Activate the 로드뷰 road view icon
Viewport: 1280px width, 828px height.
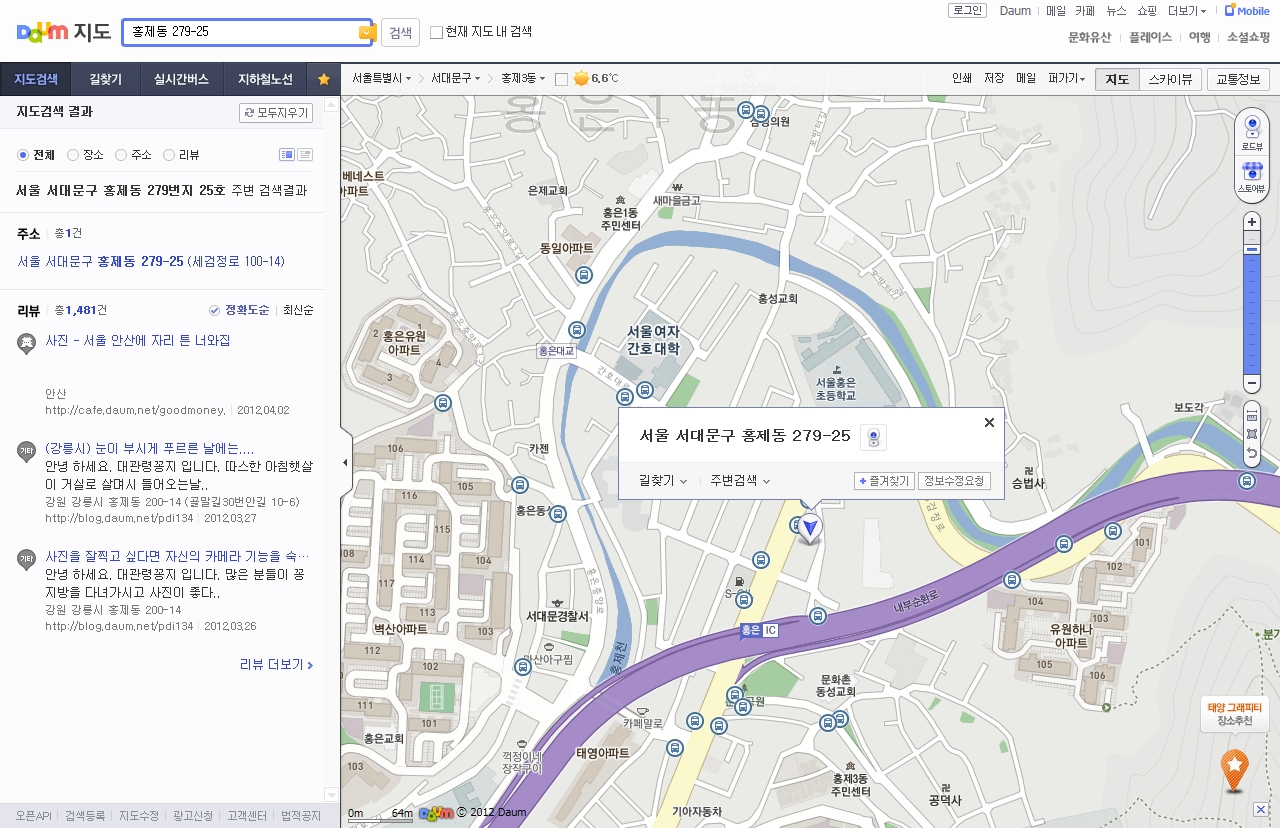(x=1251, y=133)
